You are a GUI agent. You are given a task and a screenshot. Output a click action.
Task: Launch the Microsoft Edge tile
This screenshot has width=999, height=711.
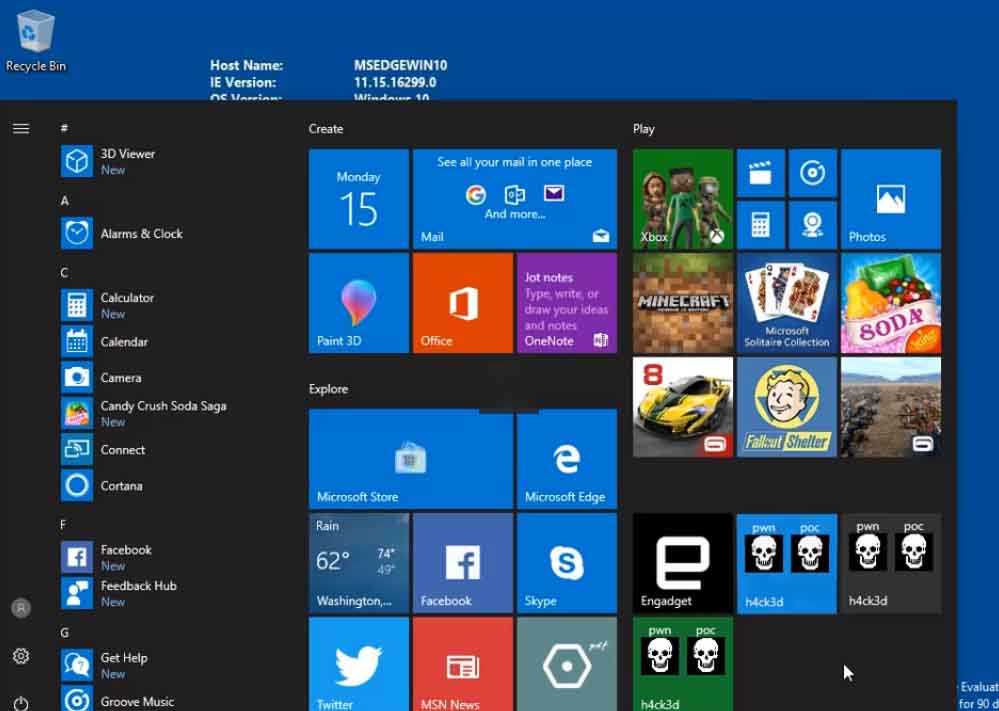pos(567,459)
